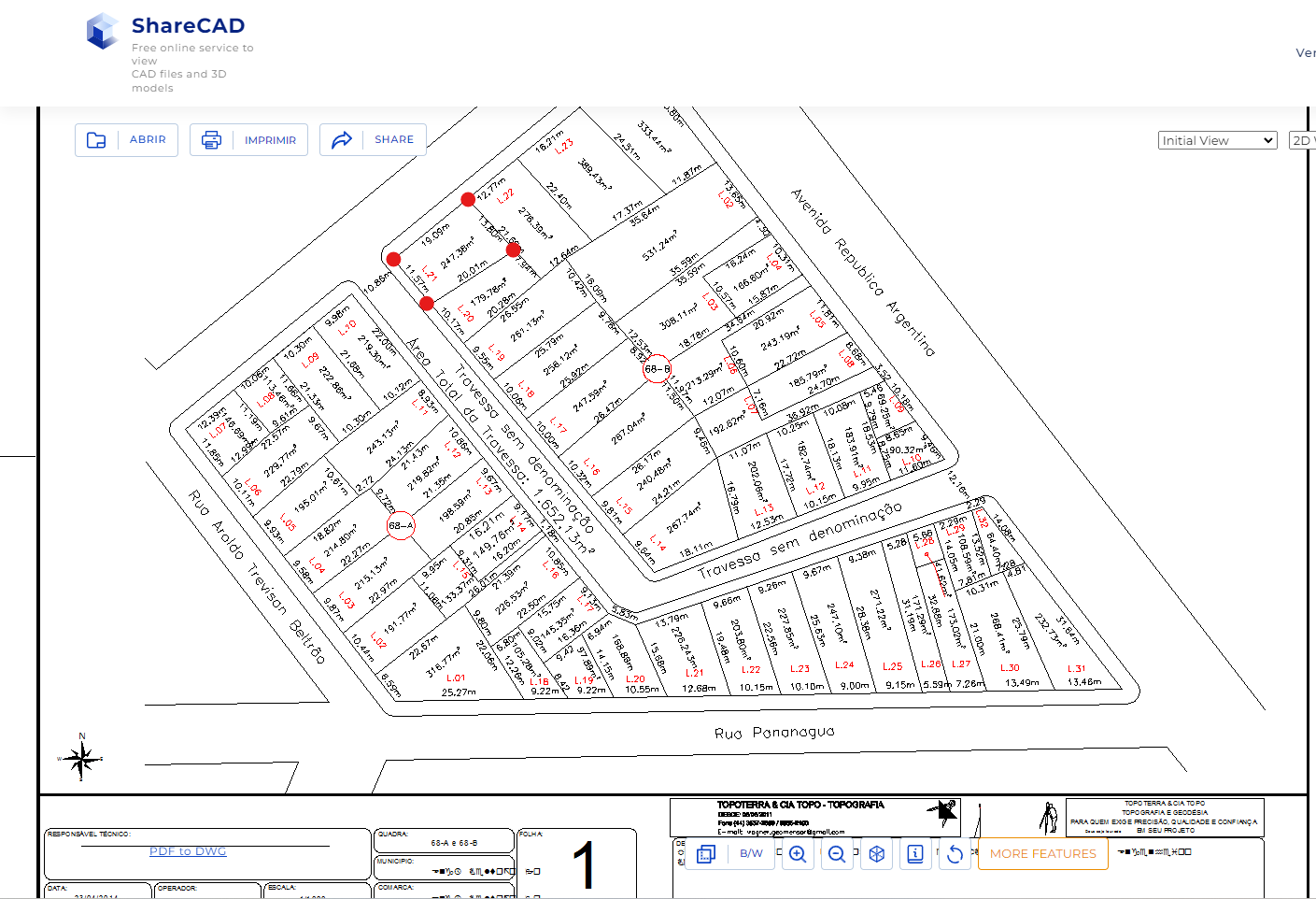The width and height of the screenshot is (1316, 899).
Task: Click the 'Rua Aroldo Trevisan Beltrão' label
Action: (x=258, y=577)
